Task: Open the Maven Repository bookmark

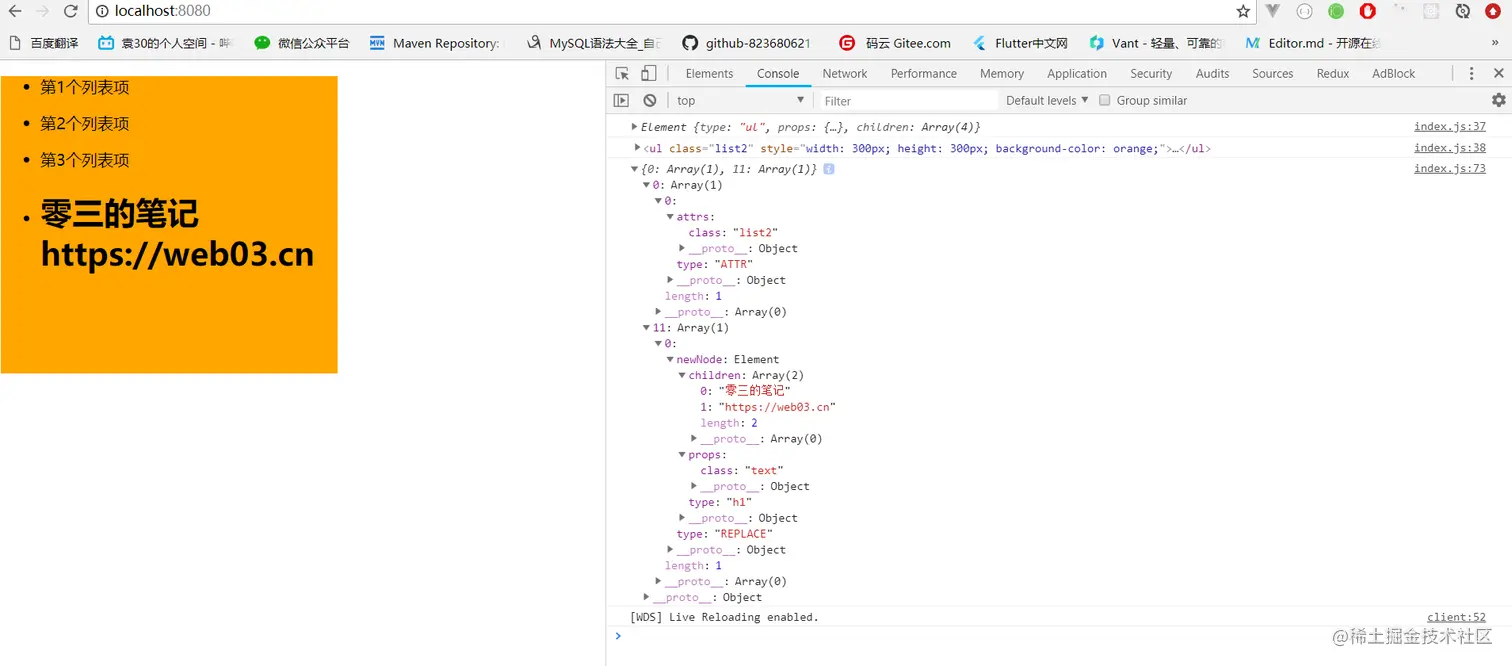Action: click(x=434, y=43)
